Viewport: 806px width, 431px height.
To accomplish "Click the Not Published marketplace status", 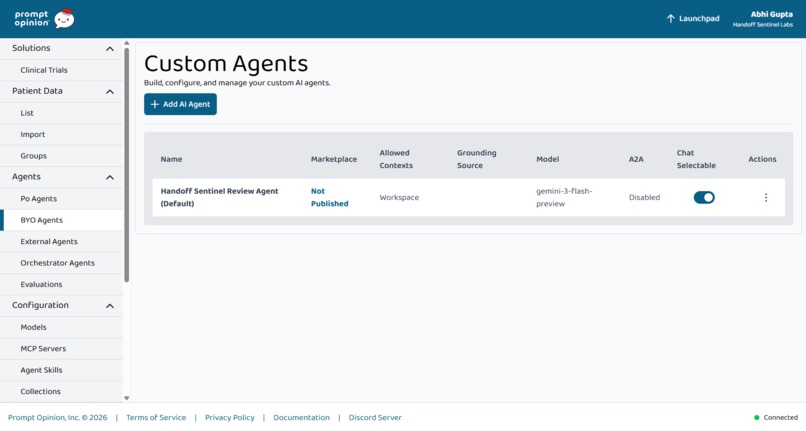I will tap(329, 197).
